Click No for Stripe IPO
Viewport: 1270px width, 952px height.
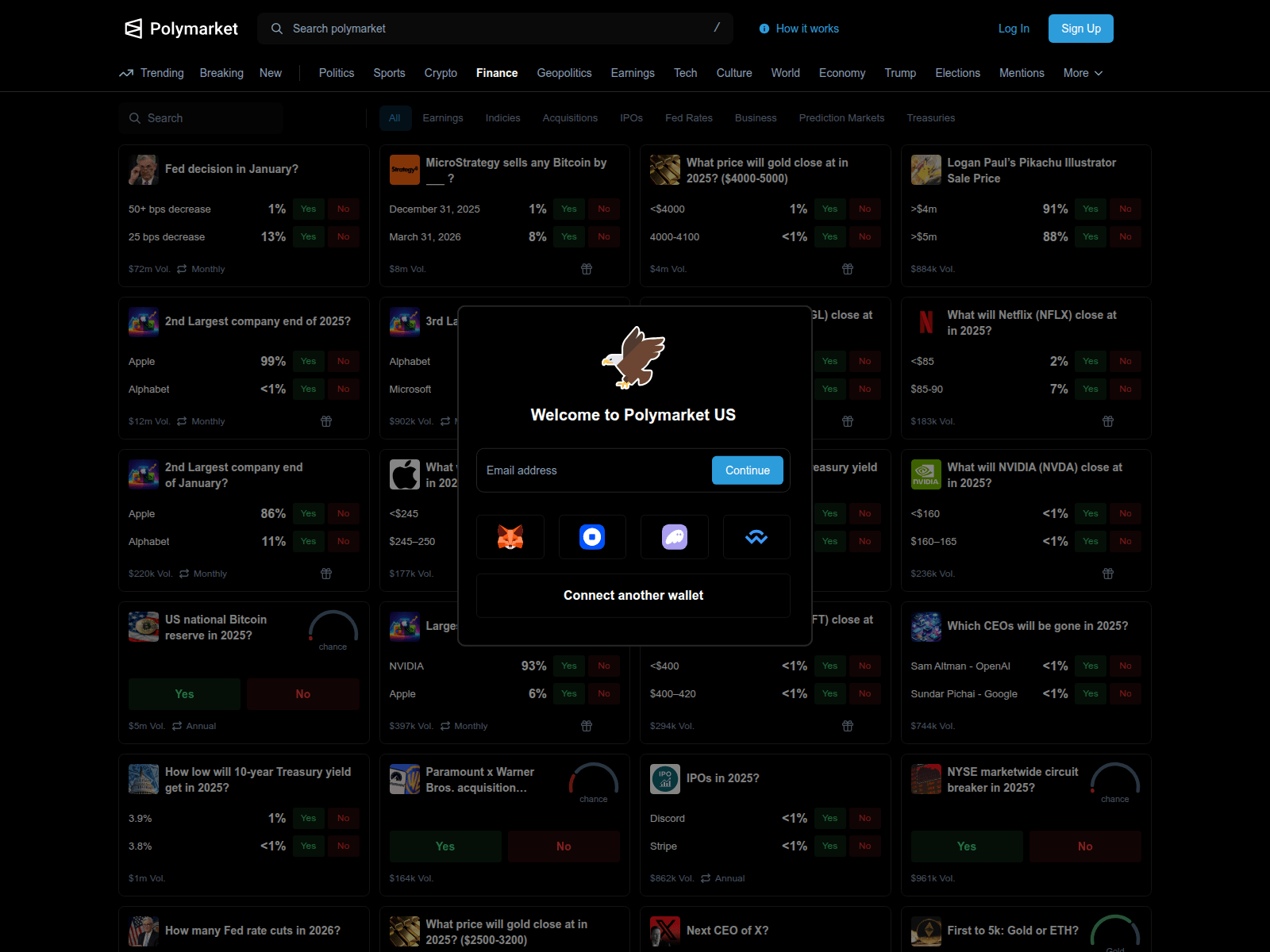coord(865,846)
